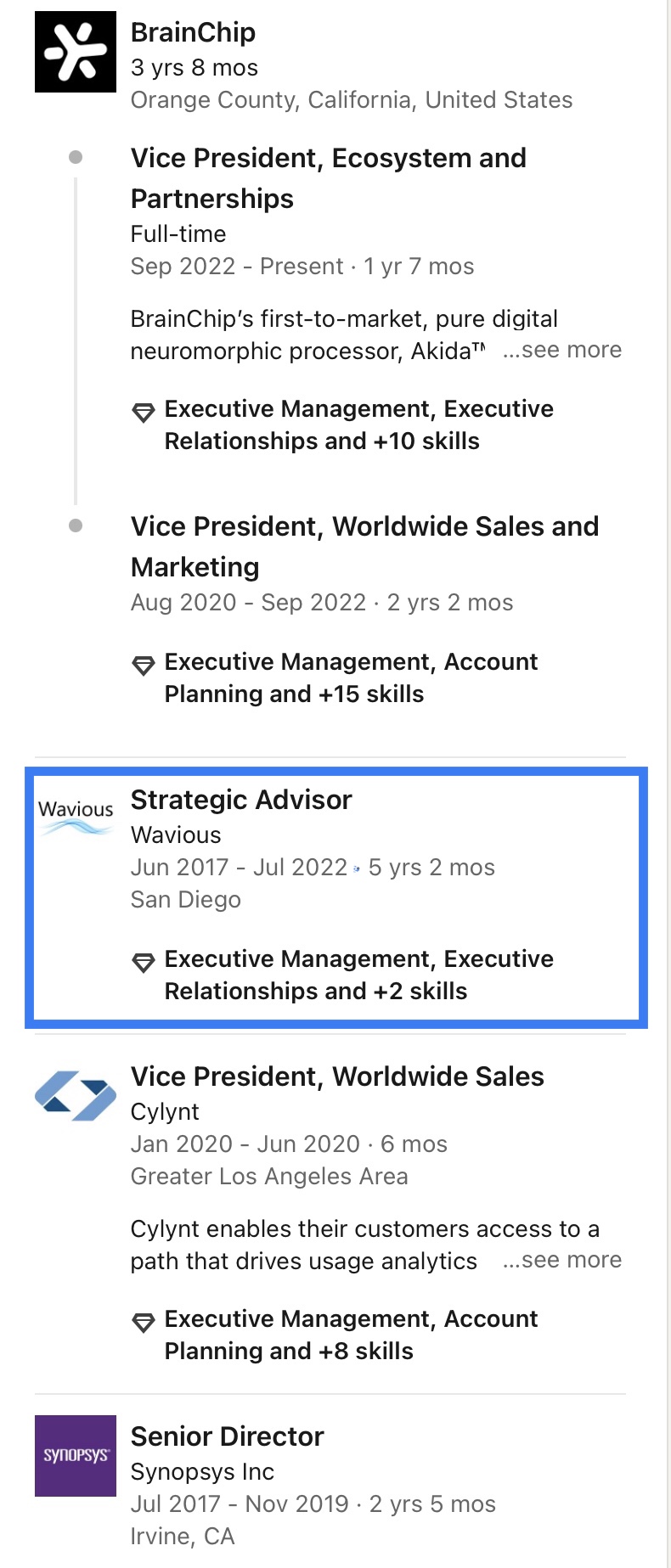The height and width of the screenshot is (1568, 671).
Task: Click the Senior Director job title
Action: (x=228, y=1436)
